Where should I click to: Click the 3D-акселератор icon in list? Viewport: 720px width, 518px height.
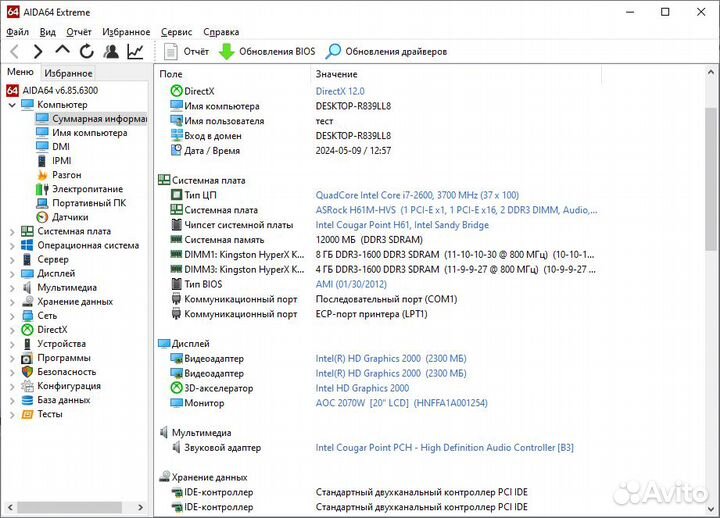tap(176, 388)
